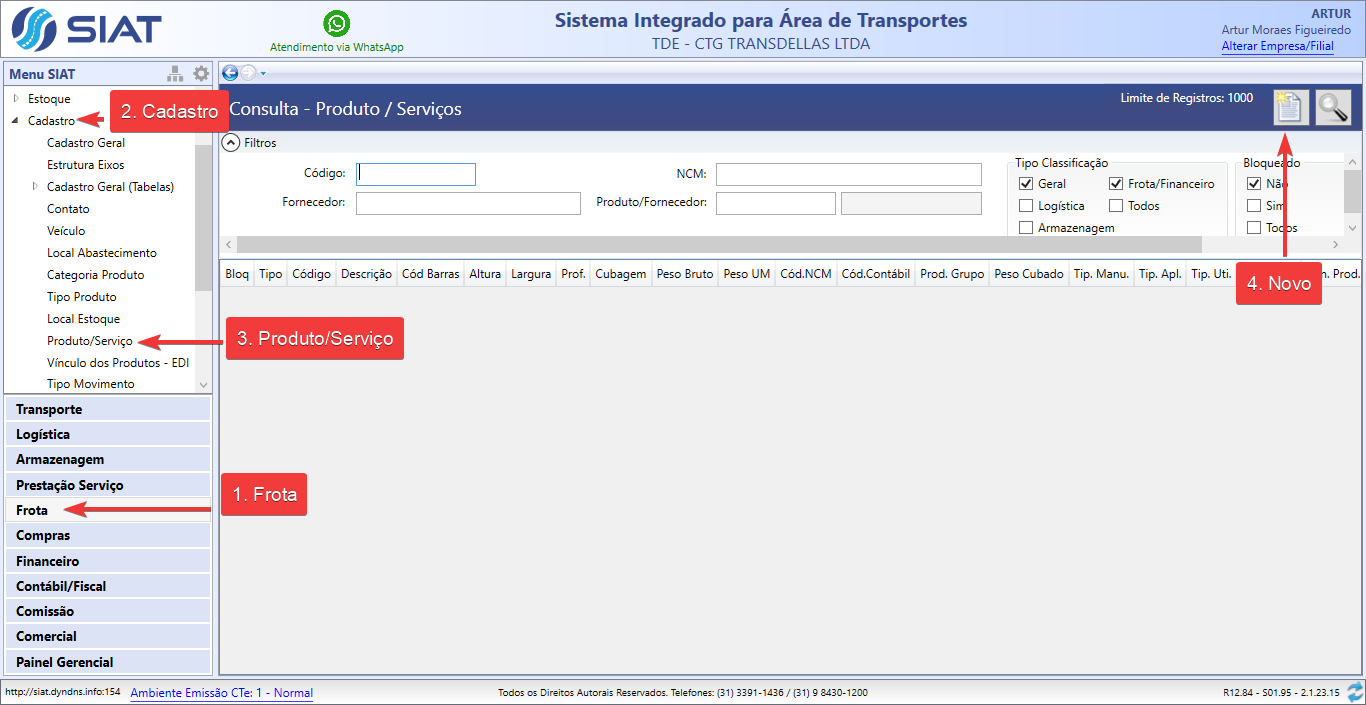Click the magnifying glass search icon

pyautogui.click(x=1333, y=107)
